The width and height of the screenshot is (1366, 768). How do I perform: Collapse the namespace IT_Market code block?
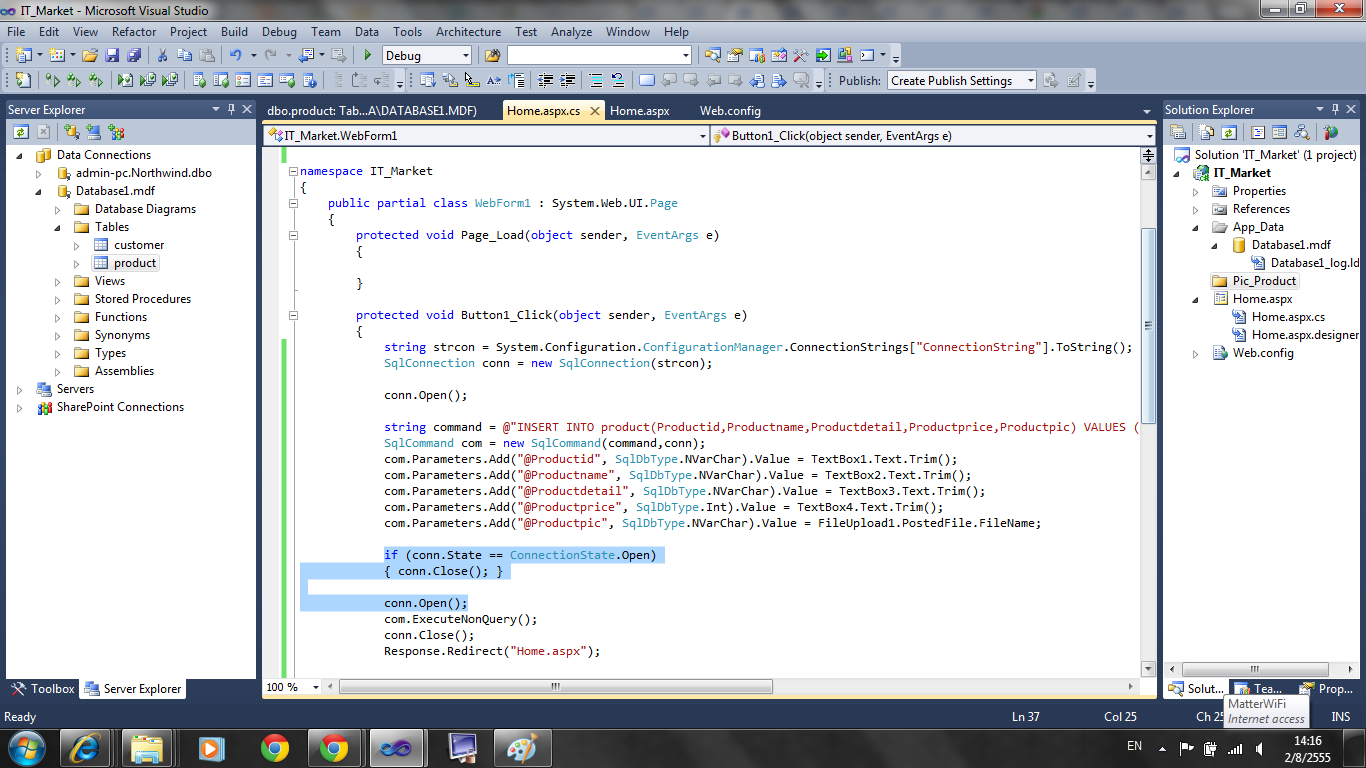pyautogui.click(x=293, y=171)
